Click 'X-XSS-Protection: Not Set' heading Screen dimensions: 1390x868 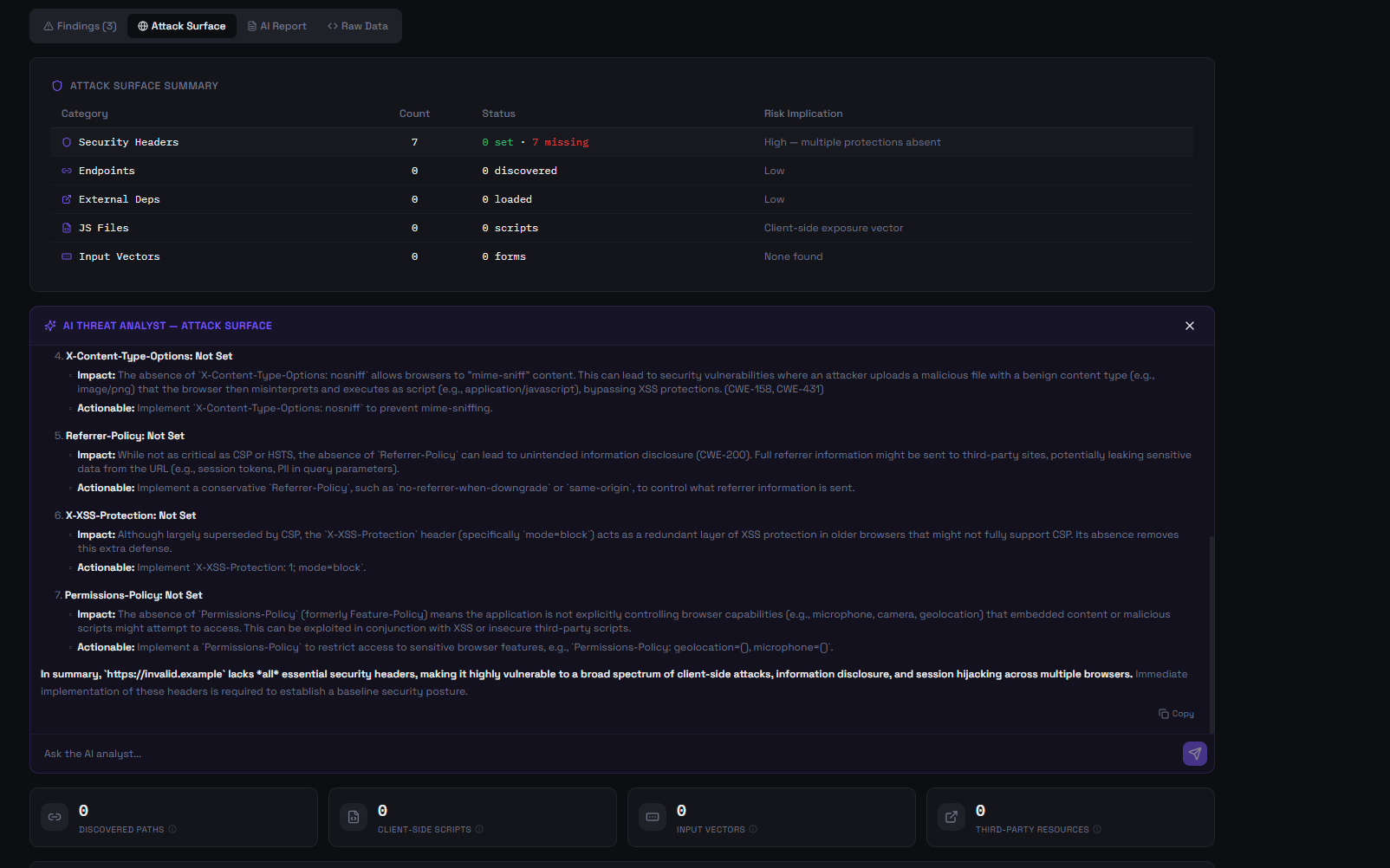[x=131, y=515]
